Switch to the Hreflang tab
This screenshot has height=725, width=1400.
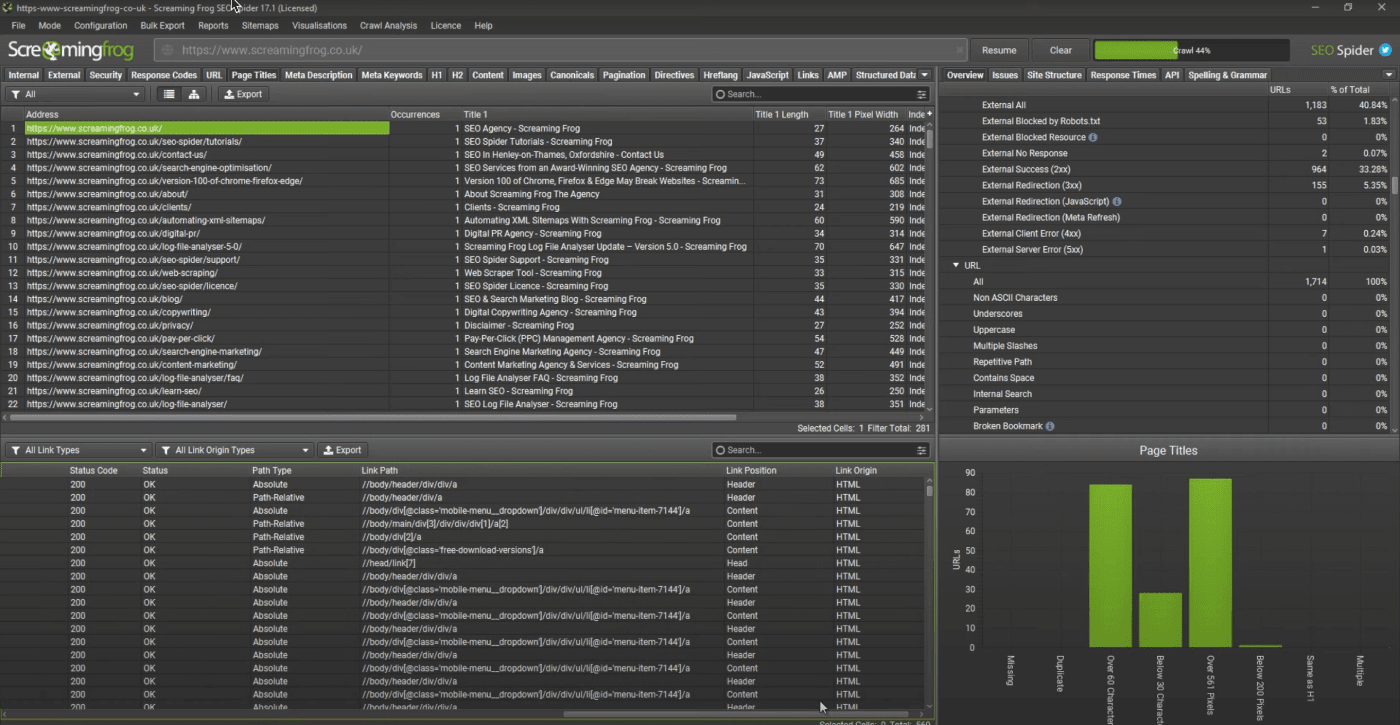click(720, 75)
